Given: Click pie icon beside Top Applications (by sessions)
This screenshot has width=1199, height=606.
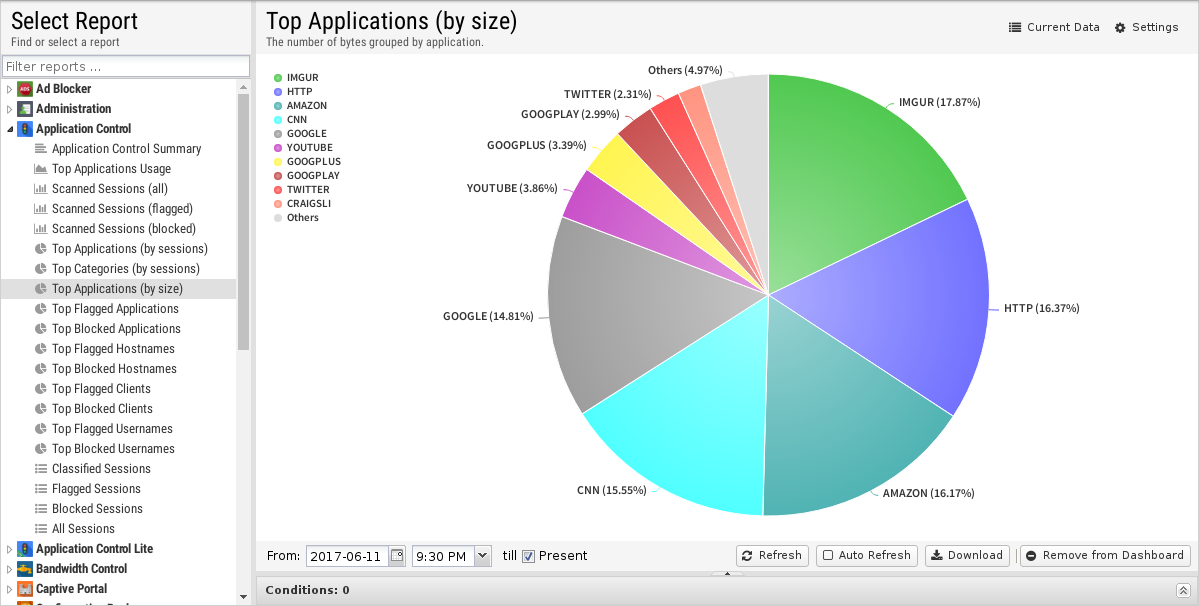Looking at the screenshot, I should 41,248.
